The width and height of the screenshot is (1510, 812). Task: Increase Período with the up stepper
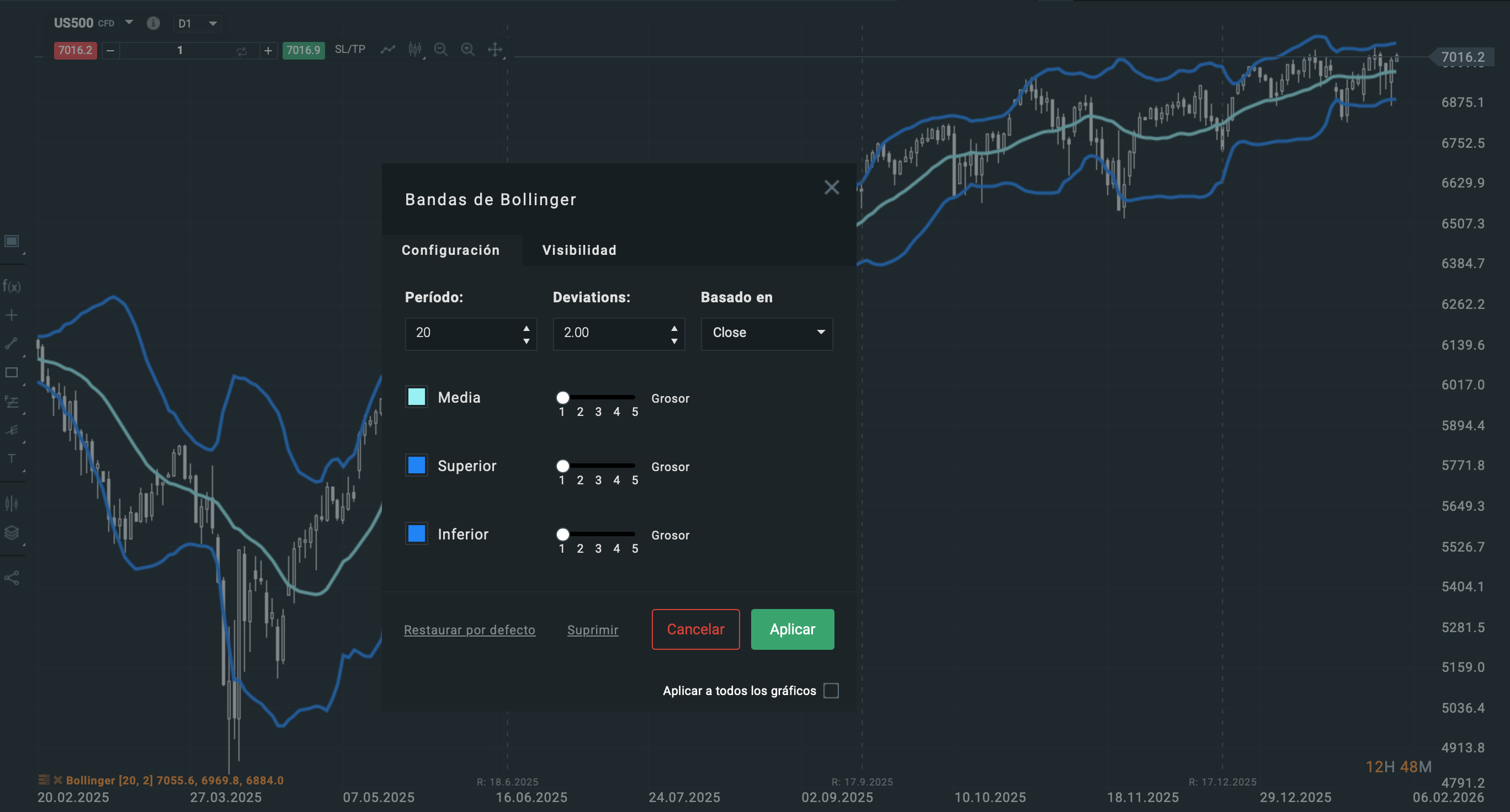pyautogui.click(x=527, y=328)
